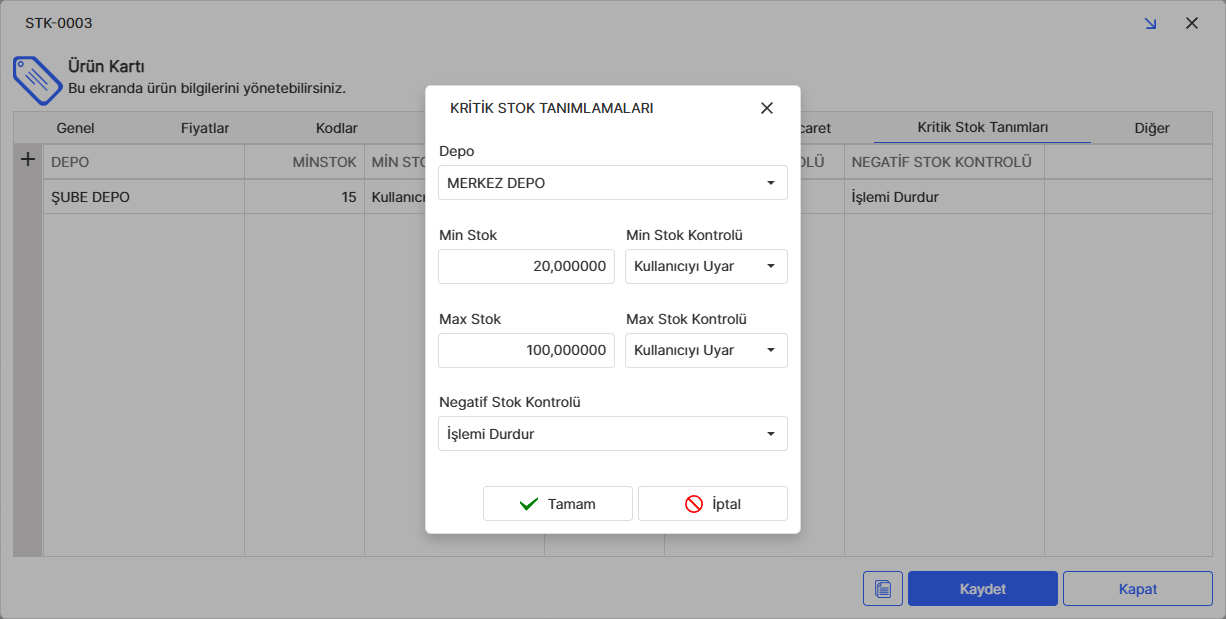Open the Negatif Stok Kontrolü dropdown
Image resolution: width=1226 pixels, height=619 pixels.
(612, 434)
